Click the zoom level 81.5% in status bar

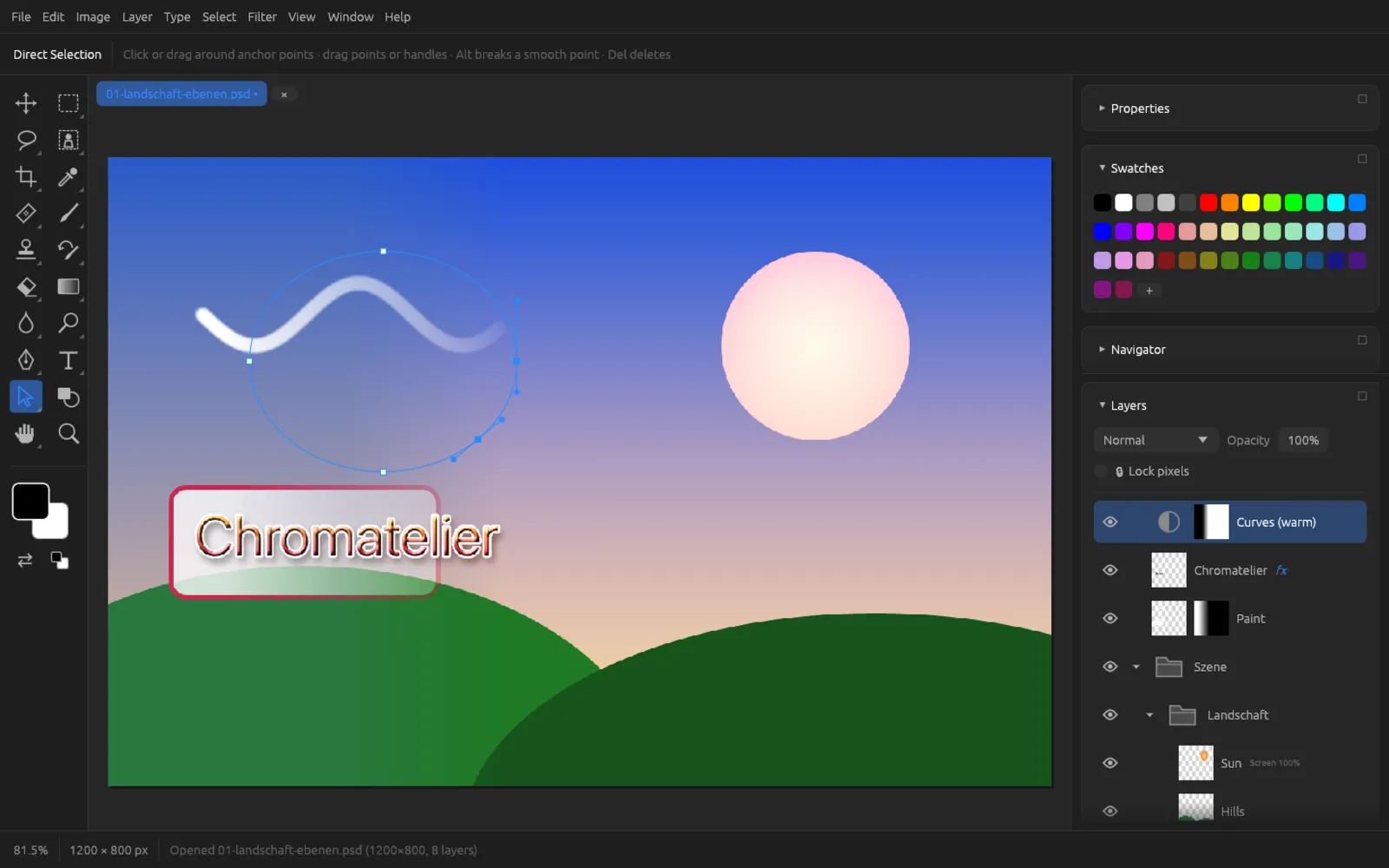[x=30, y=850]
